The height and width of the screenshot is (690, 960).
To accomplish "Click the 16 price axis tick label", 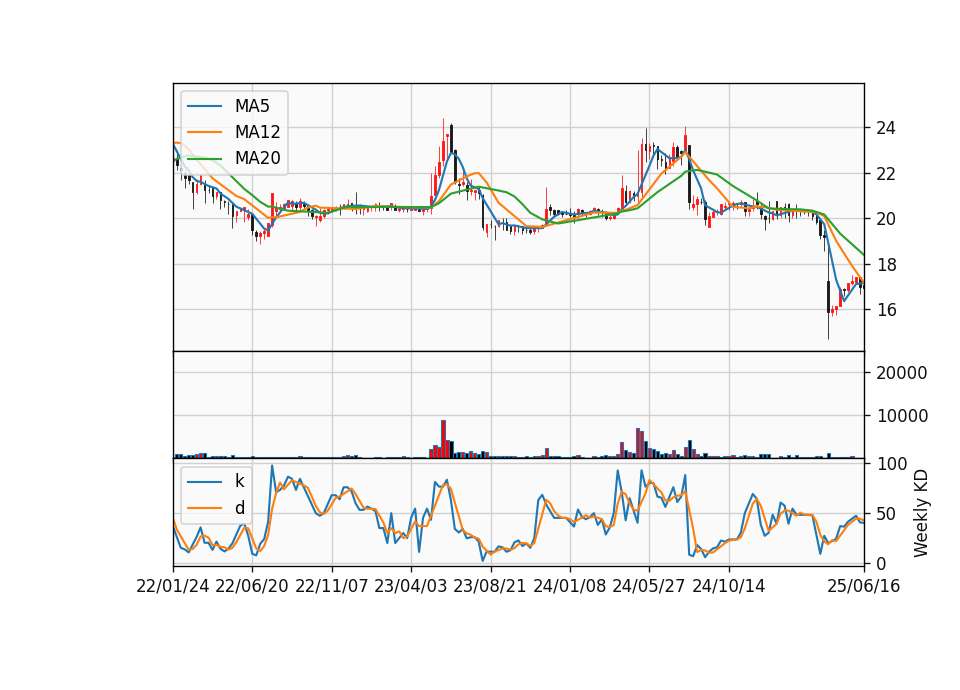I will pos(886,310).
